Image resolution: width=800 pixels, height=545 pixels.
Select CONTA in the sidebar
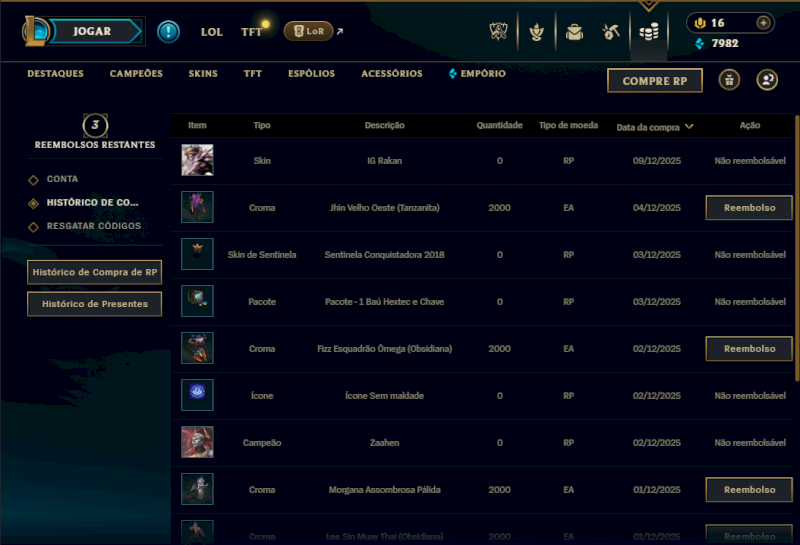coord(62,179)
